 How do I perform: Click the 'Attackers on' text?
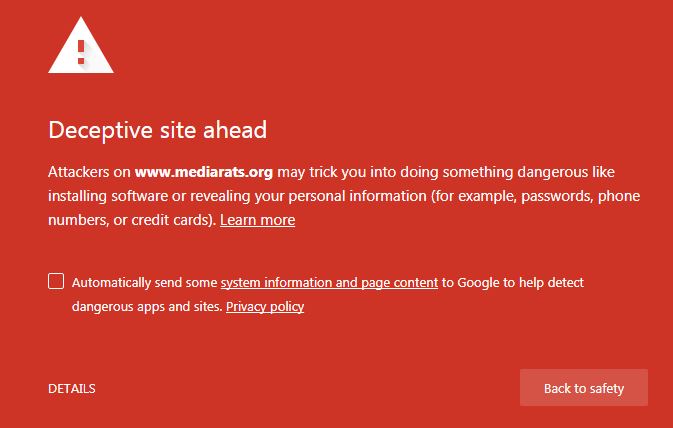[x=89, y=172]
